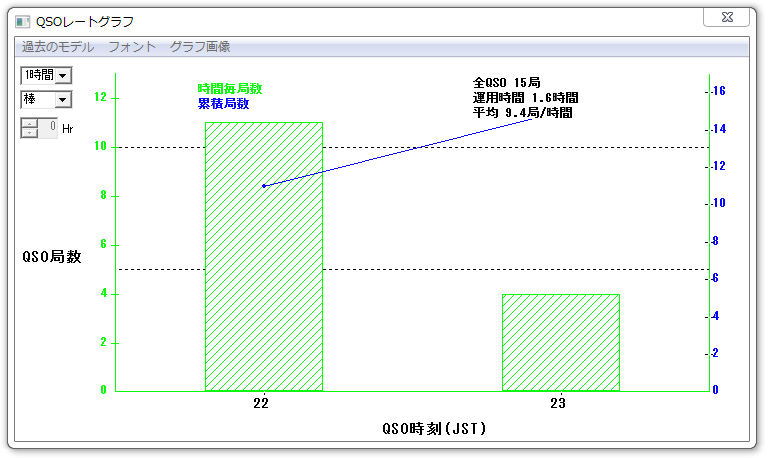Close the QSOレートグラフ window

[x=726, y=17]
